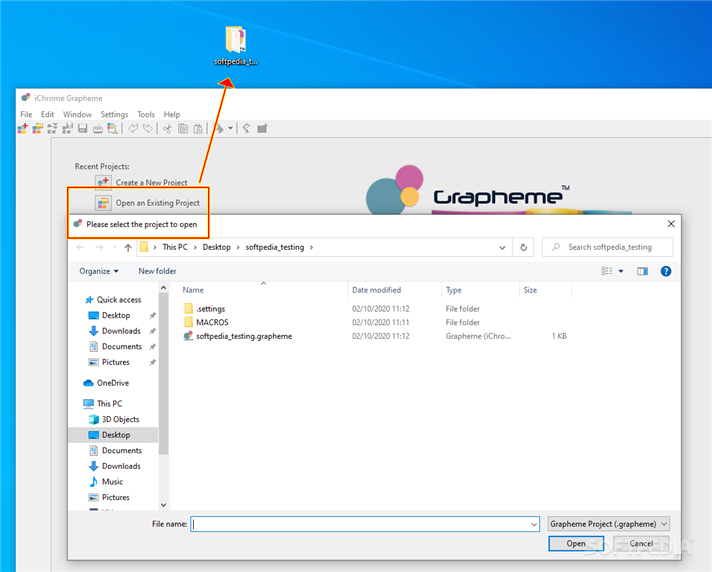
Task: Open the Edit menu
Action: coord(47,114)
